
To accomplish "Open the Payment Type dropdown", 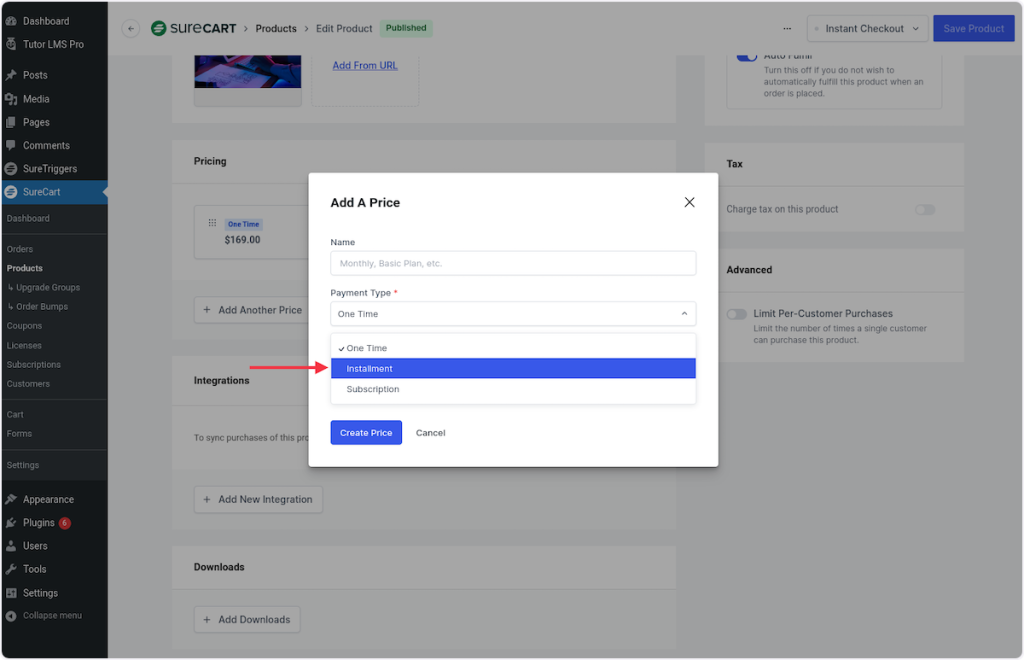I will tap(513, 314).
